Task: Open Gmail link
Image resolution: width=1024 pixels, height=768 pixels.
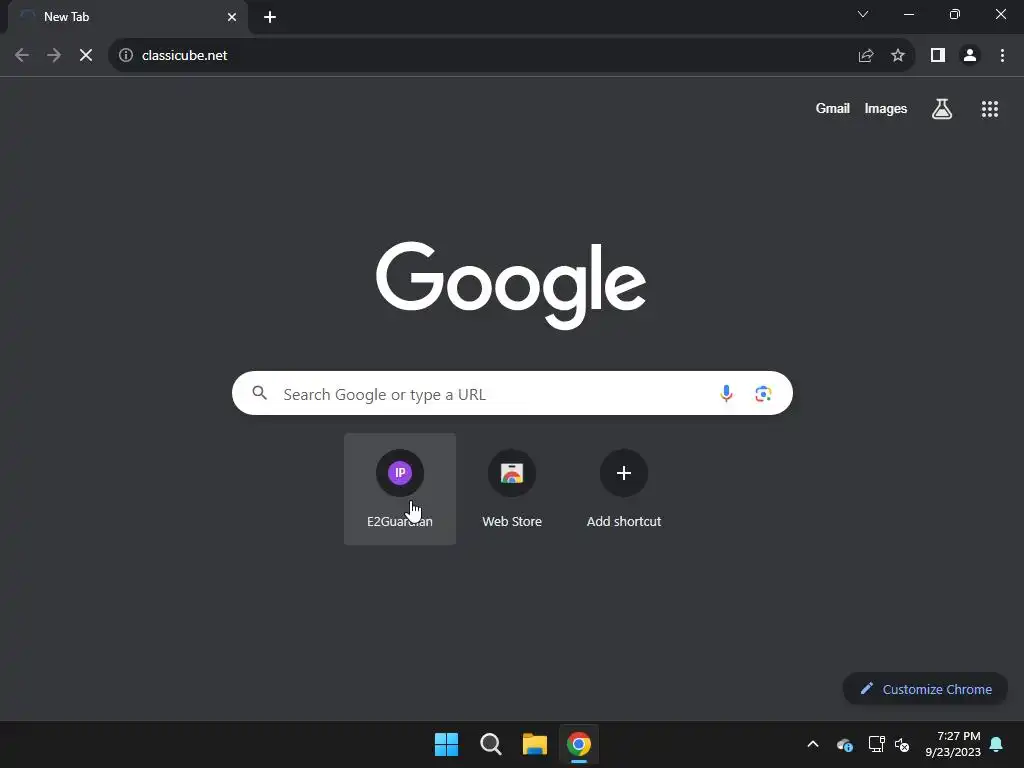Action: pos(833,108)
